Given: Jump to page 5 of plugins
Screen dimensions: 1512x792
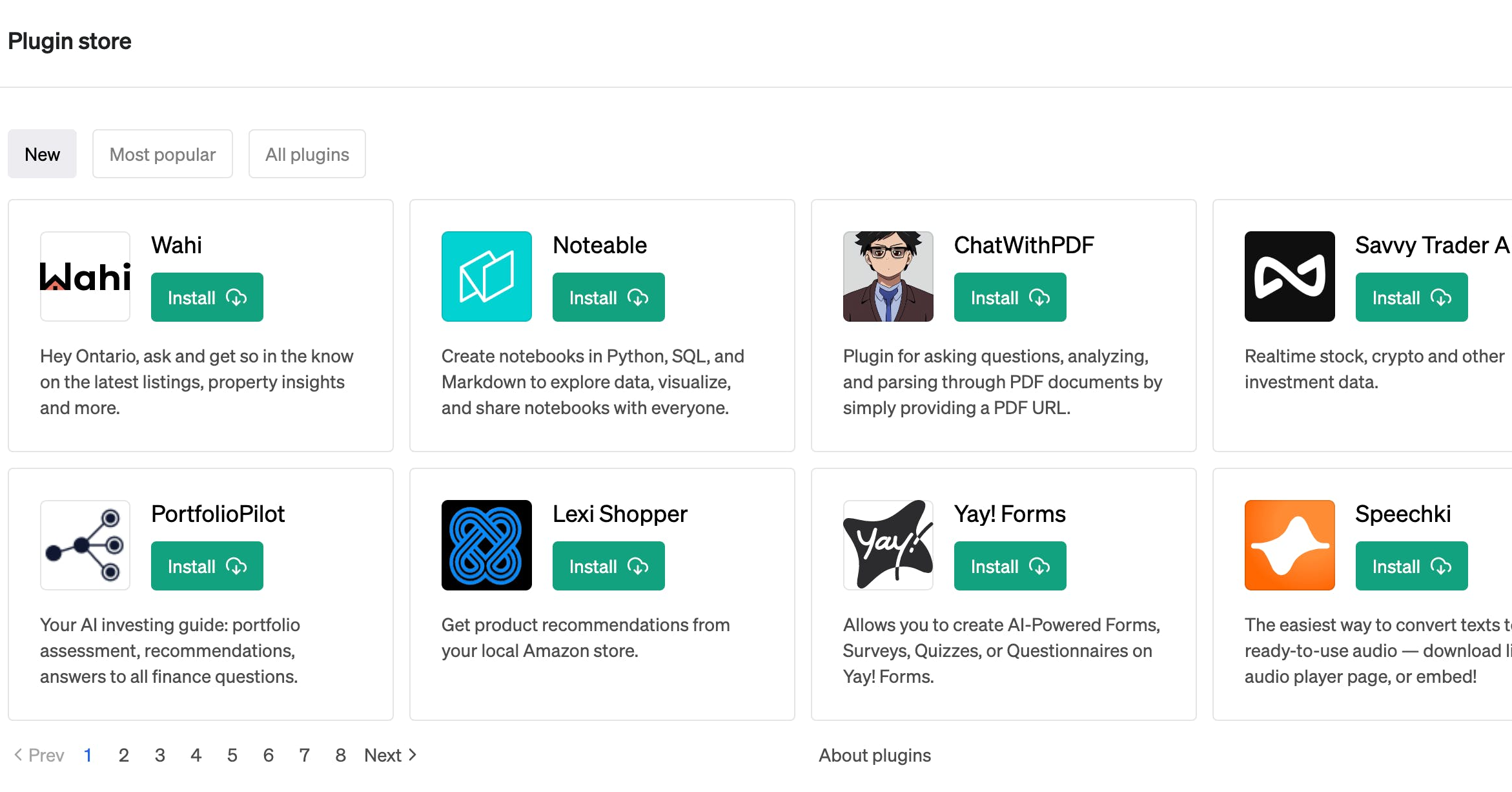Looking at the screenshot, I should point(232,755).
